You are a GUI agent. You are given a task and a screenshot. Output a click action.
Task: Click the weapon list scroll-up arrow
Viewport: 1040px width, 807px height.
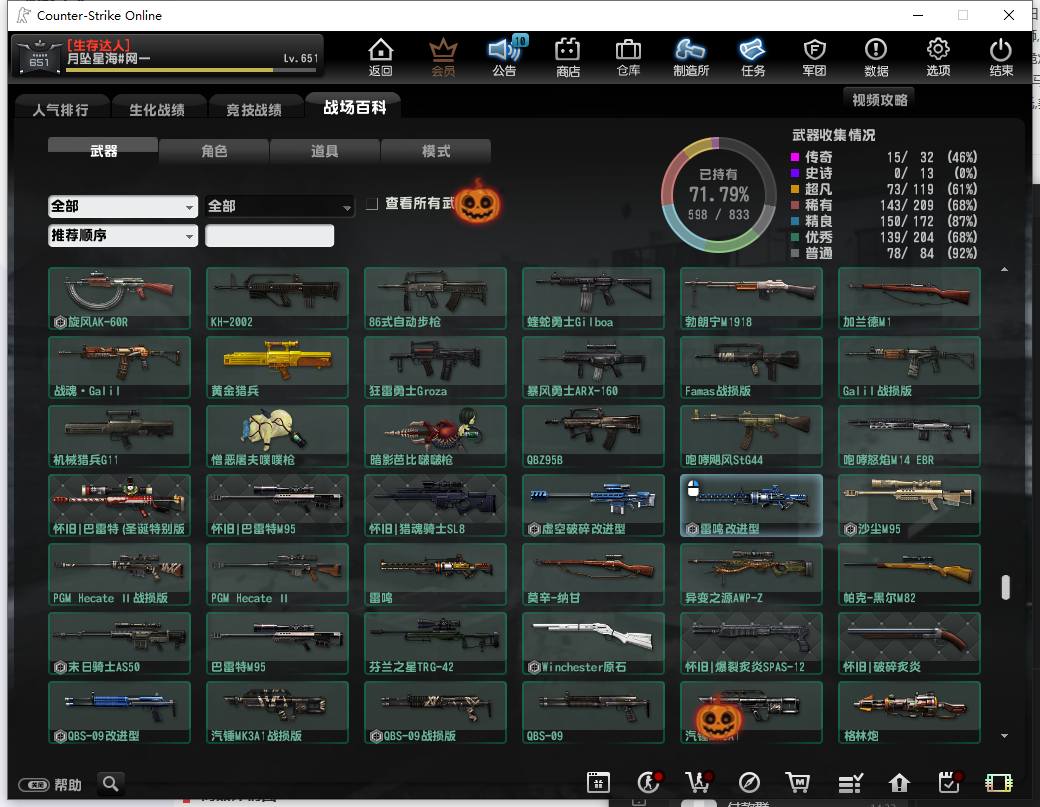(1005, 269)
